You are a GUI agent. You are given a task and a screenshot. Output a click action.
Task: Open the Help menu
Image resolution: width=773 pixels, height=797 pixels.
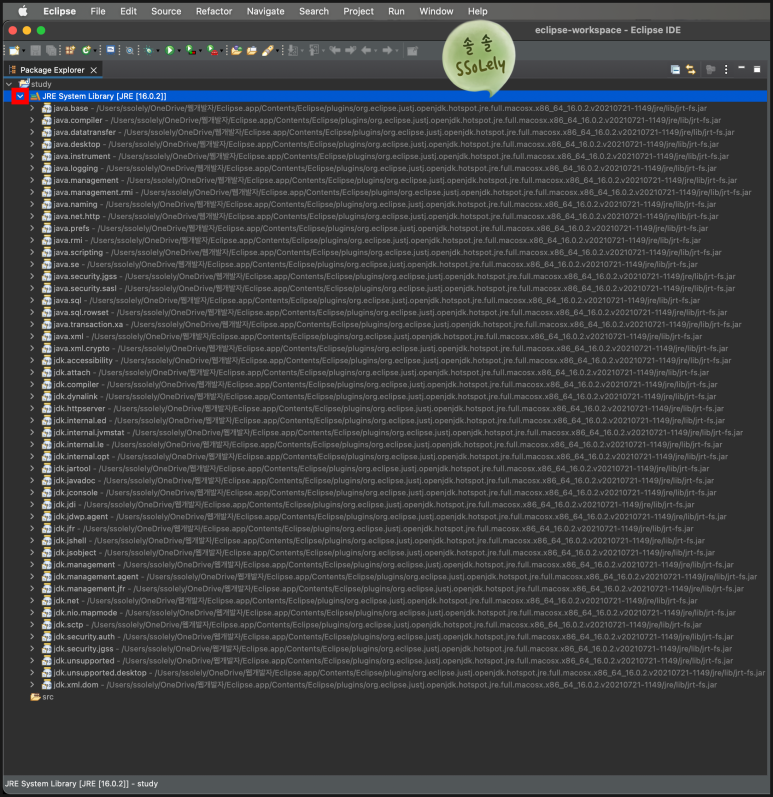point(477,11)
